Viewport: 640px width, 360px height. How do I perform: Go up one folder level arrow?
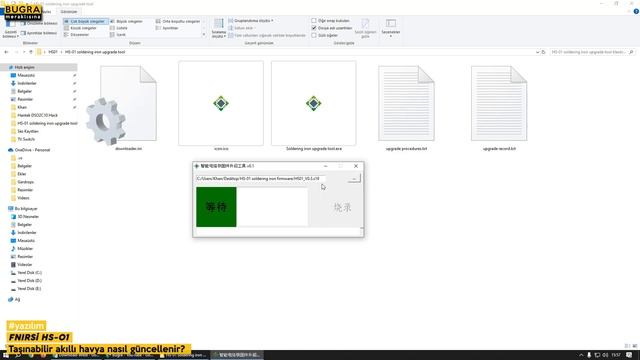point(31,52)
